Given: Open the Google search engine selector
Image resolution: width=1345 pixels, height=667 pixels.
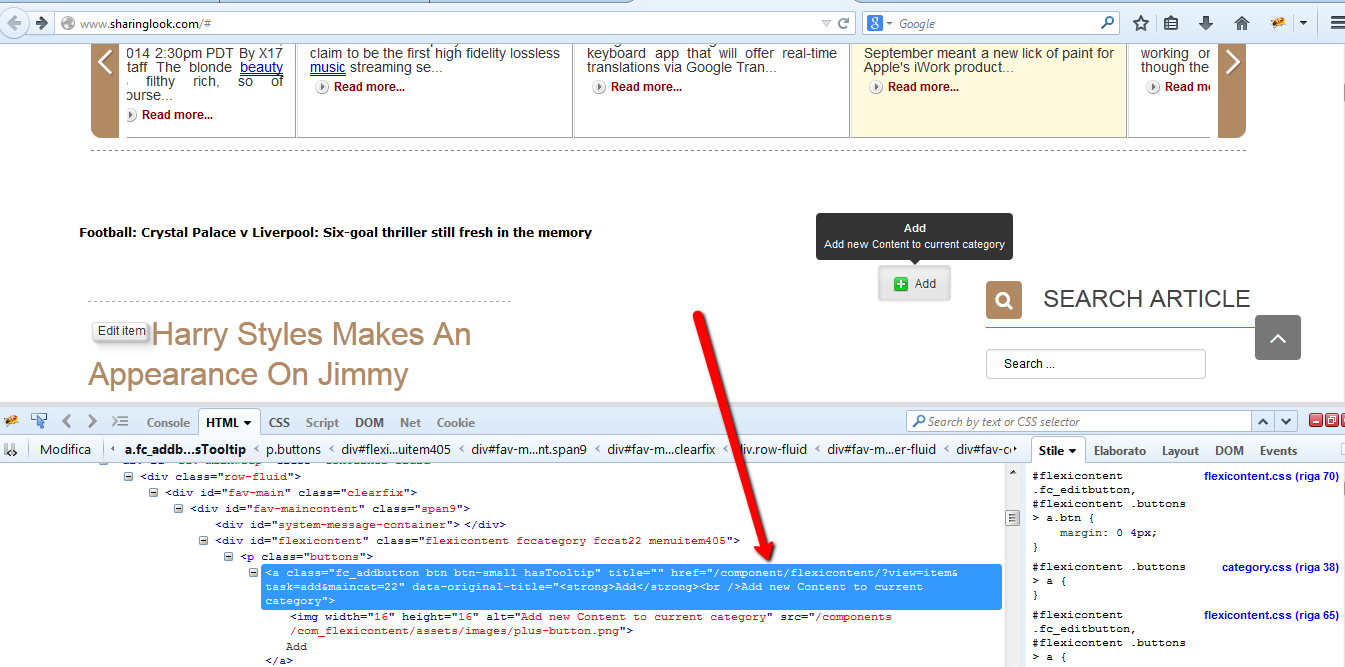Looking at the screenshot, I should (x=877, y=23).
